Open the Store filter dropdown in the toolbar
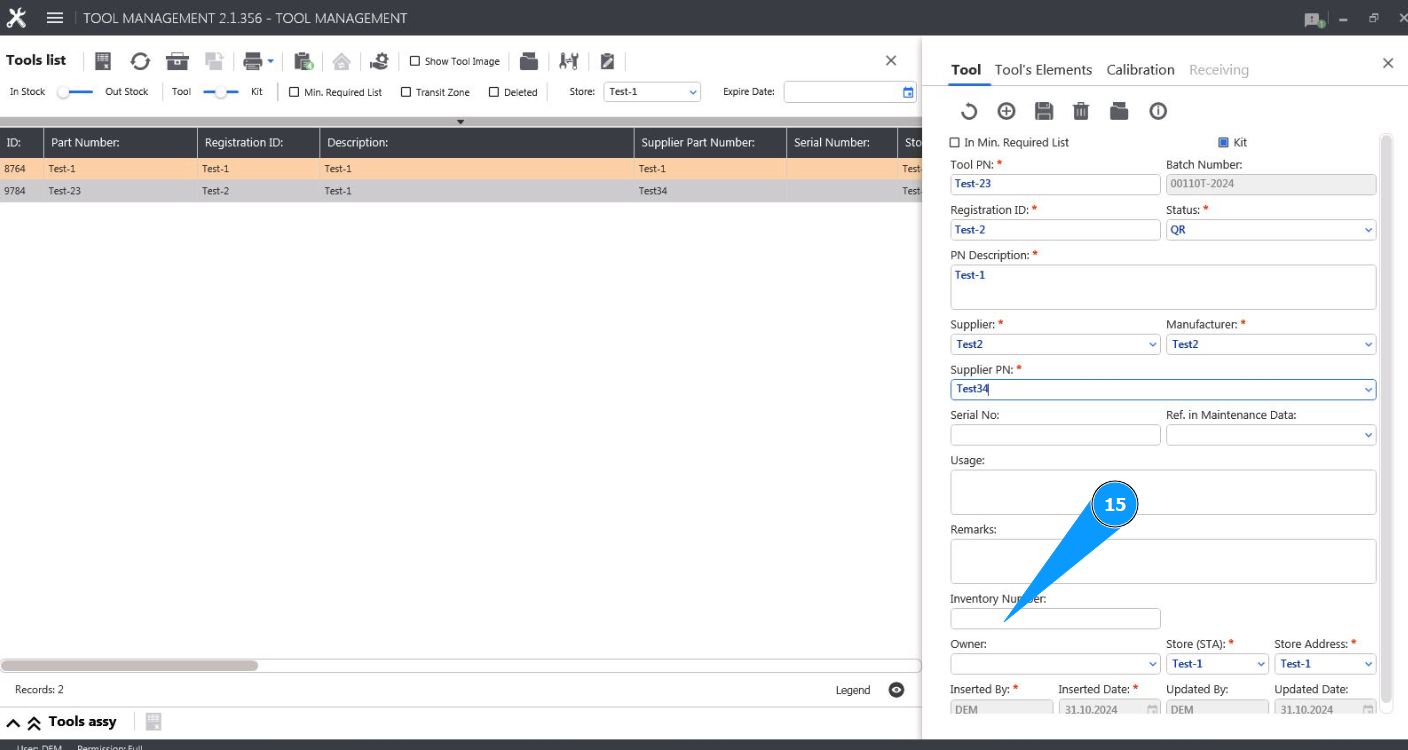The height and width of the screenshot is (750, 1408). 652,92
